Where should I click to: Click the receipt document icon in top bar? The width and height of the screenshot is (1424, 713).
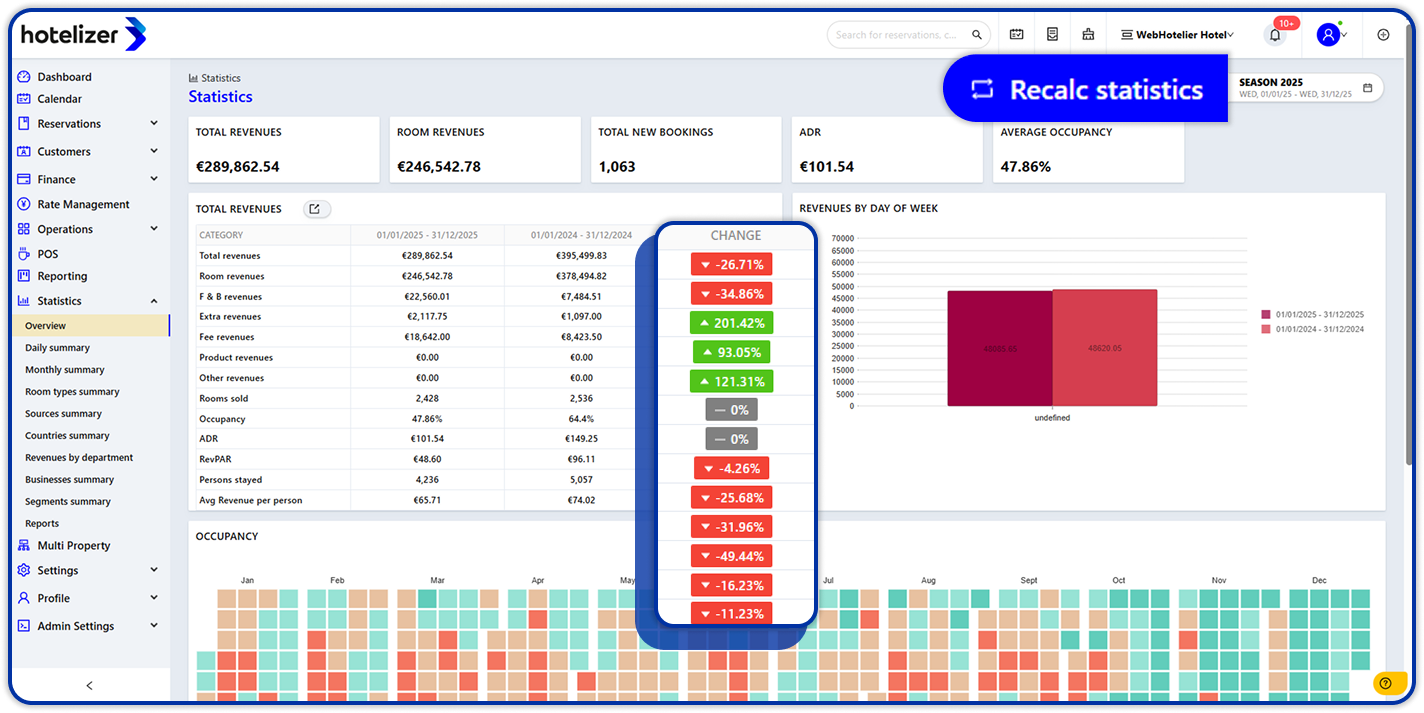[x=1052, y=35]
